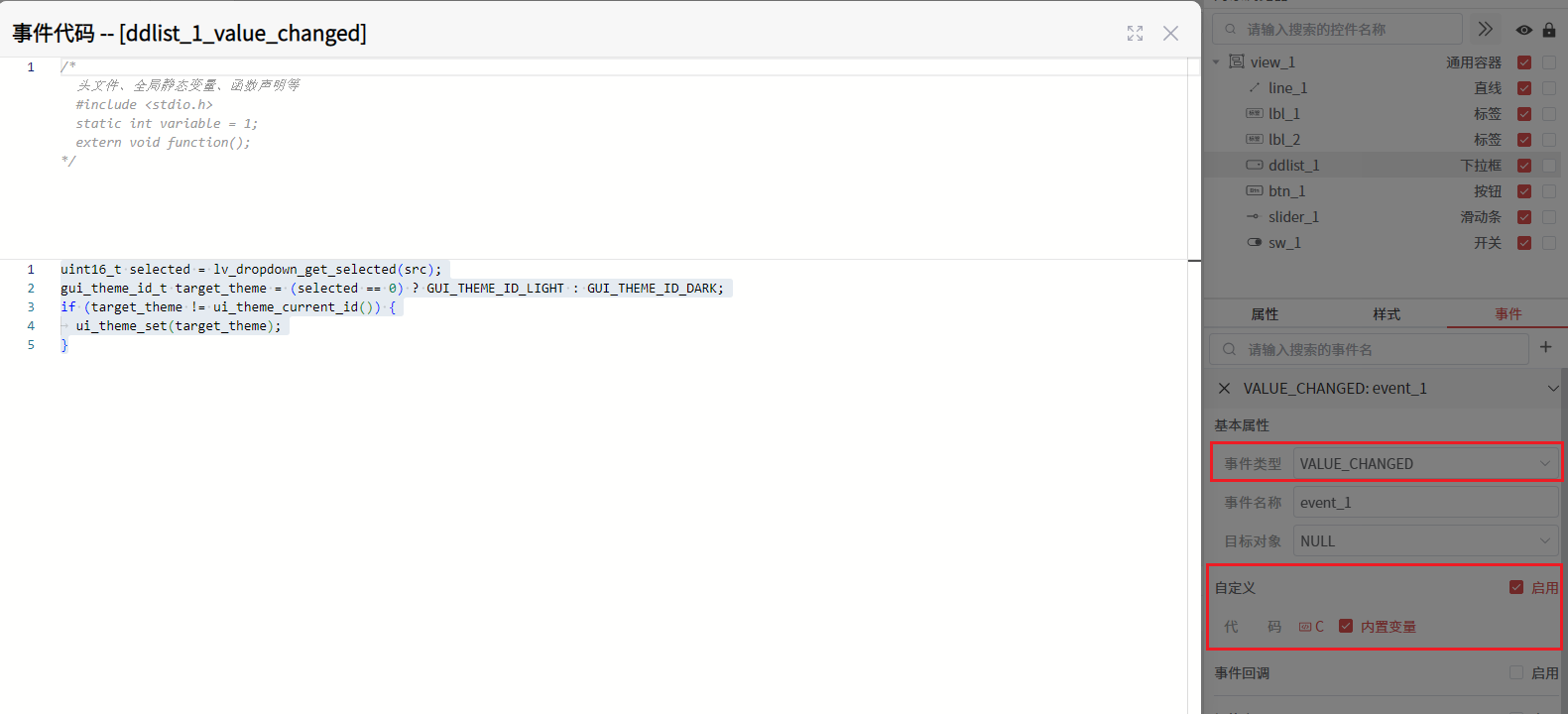Click the slider_1 widget icon in tree
This screenshot has width=1568, height=714.
click(1254, 217)
